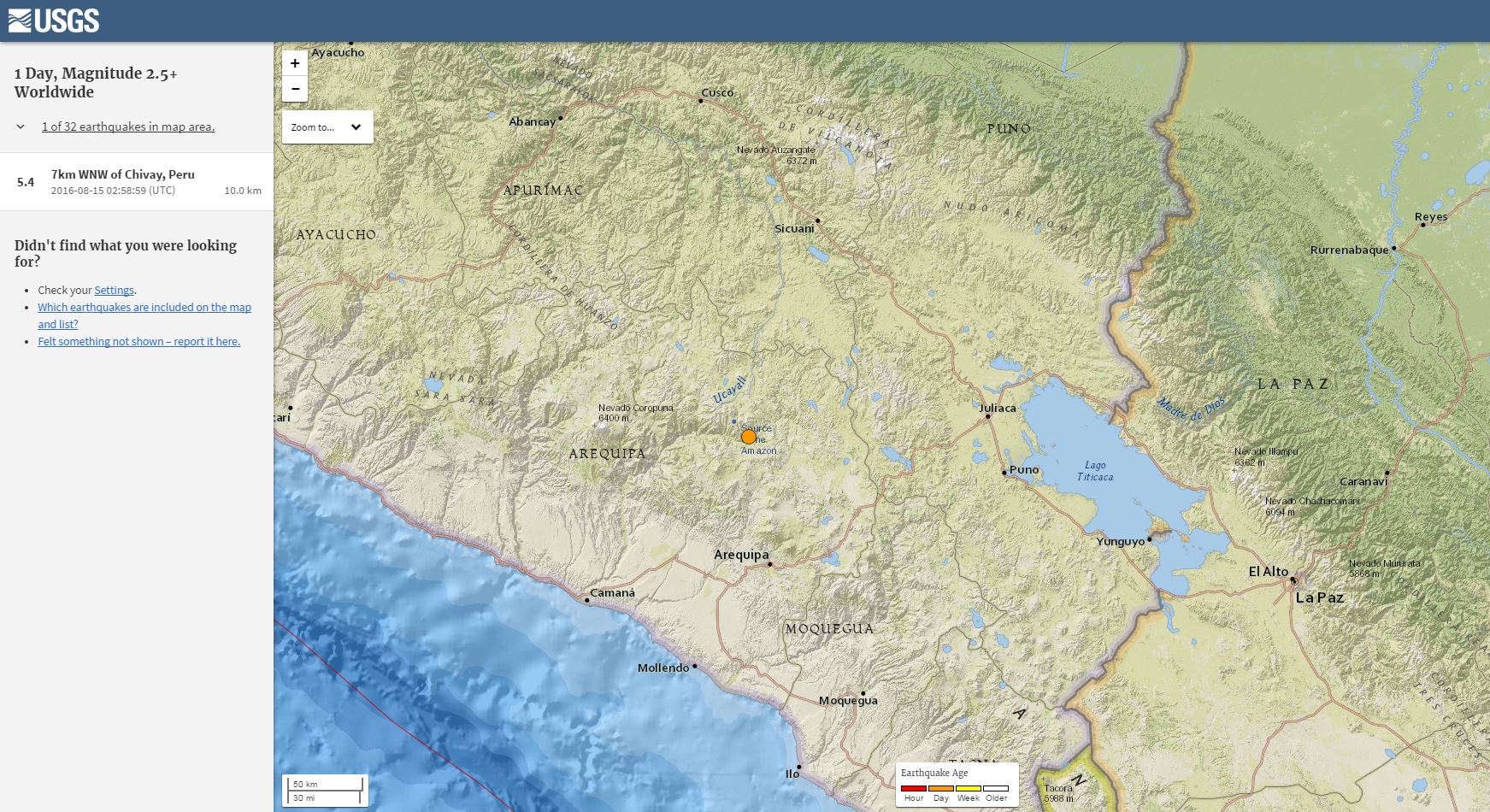Click the USGS logo in header
Viewport: 1490px width, 812px height.
(54, 21)
